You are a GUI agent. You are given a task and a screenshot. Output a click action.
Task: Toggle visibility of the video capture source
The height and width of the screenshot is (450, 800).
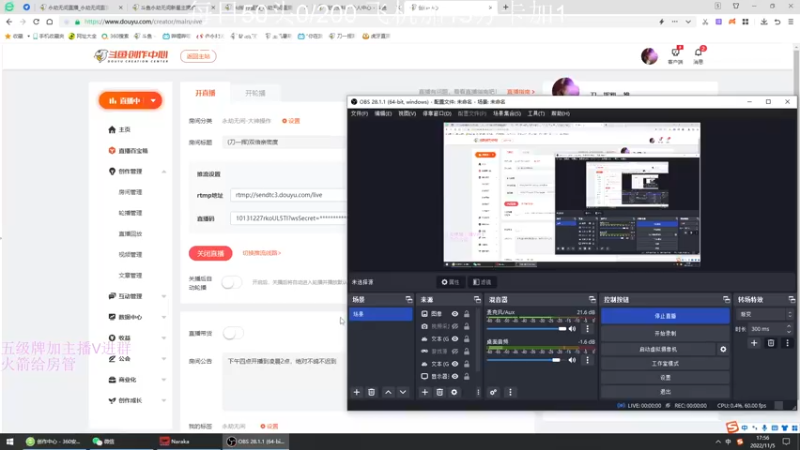[x=455, y=326]
